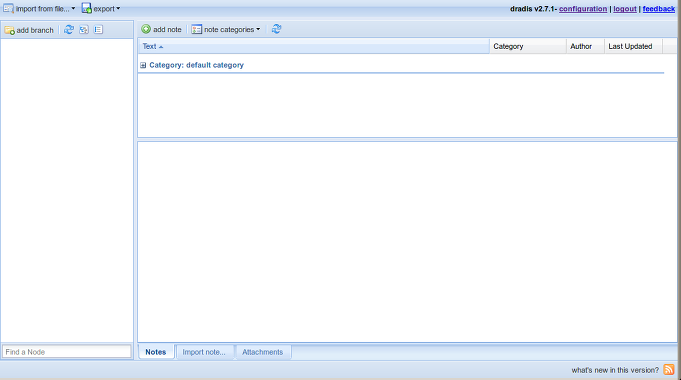This screenshot has height=380, width=681.
Task: Select the 'Category: default category' row text
Action: tap(196, 65)
